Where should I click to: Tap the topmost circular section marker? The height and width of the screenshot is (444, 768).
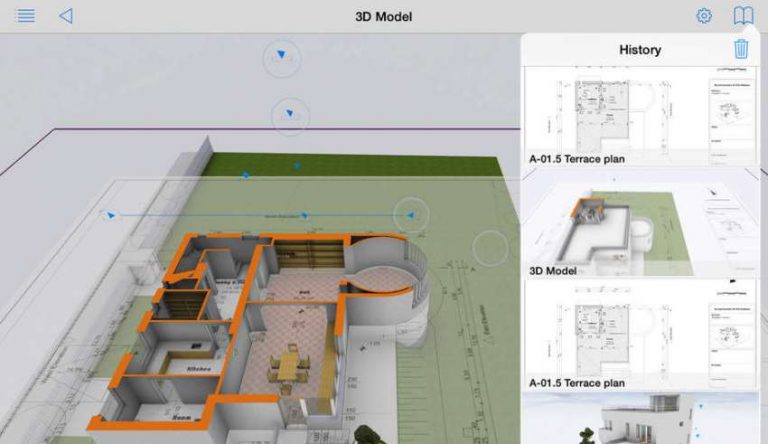(281, 57)
